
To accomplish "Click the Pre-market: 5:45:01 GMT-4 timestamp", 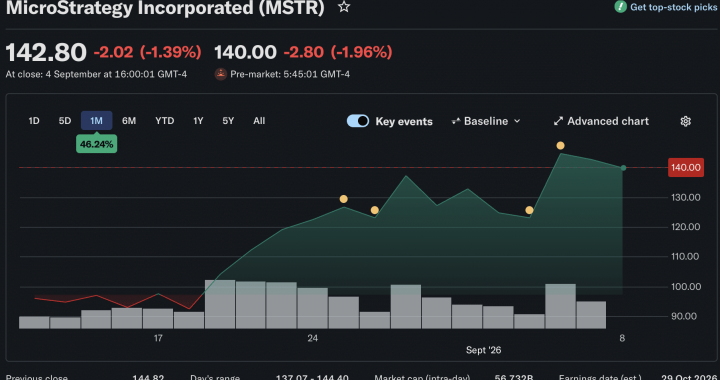I will coord(290,74).
